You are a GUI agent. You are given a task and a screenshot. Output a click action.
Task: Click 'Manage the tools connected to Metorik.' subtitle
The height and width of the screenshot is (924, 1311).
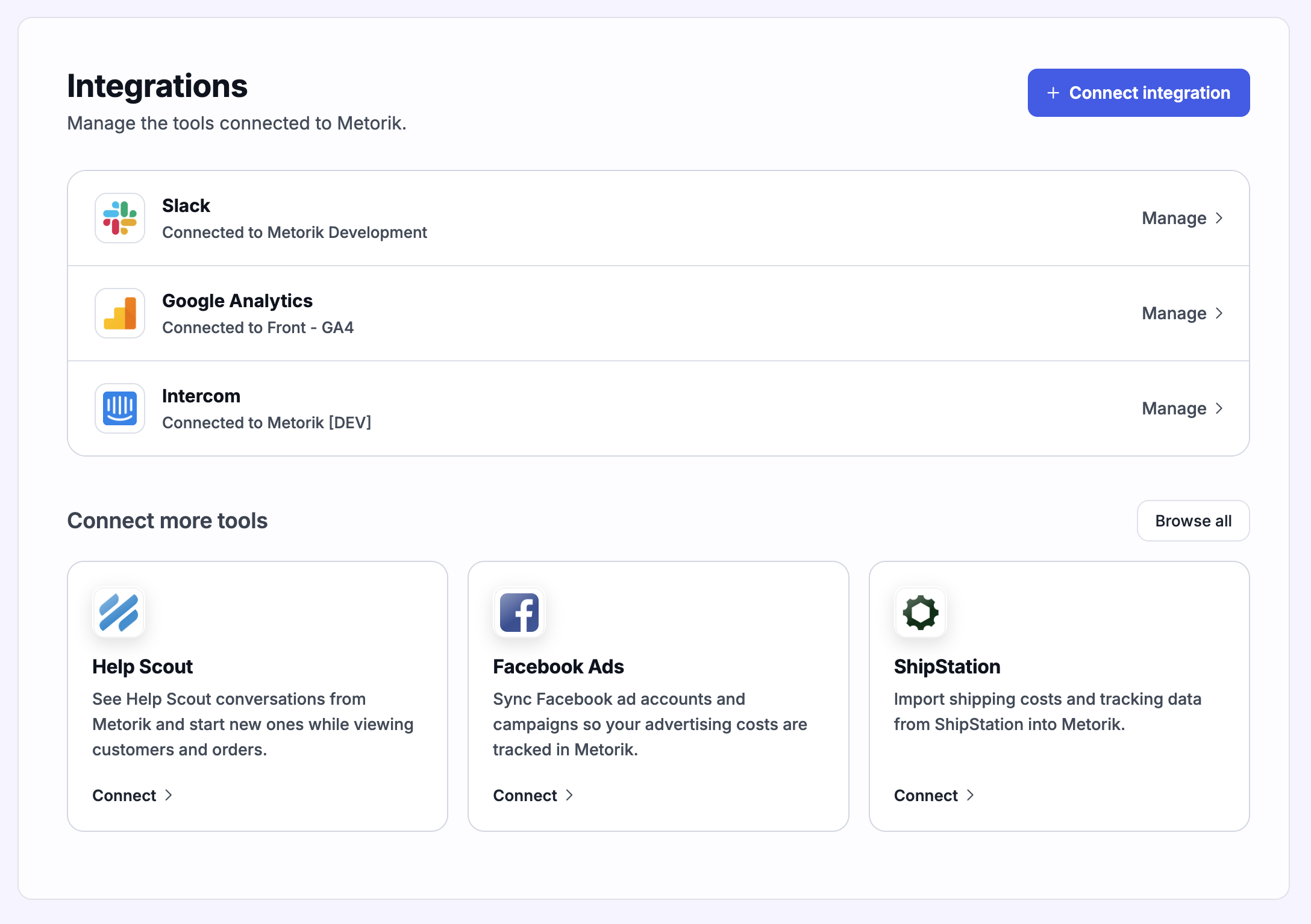237,123
